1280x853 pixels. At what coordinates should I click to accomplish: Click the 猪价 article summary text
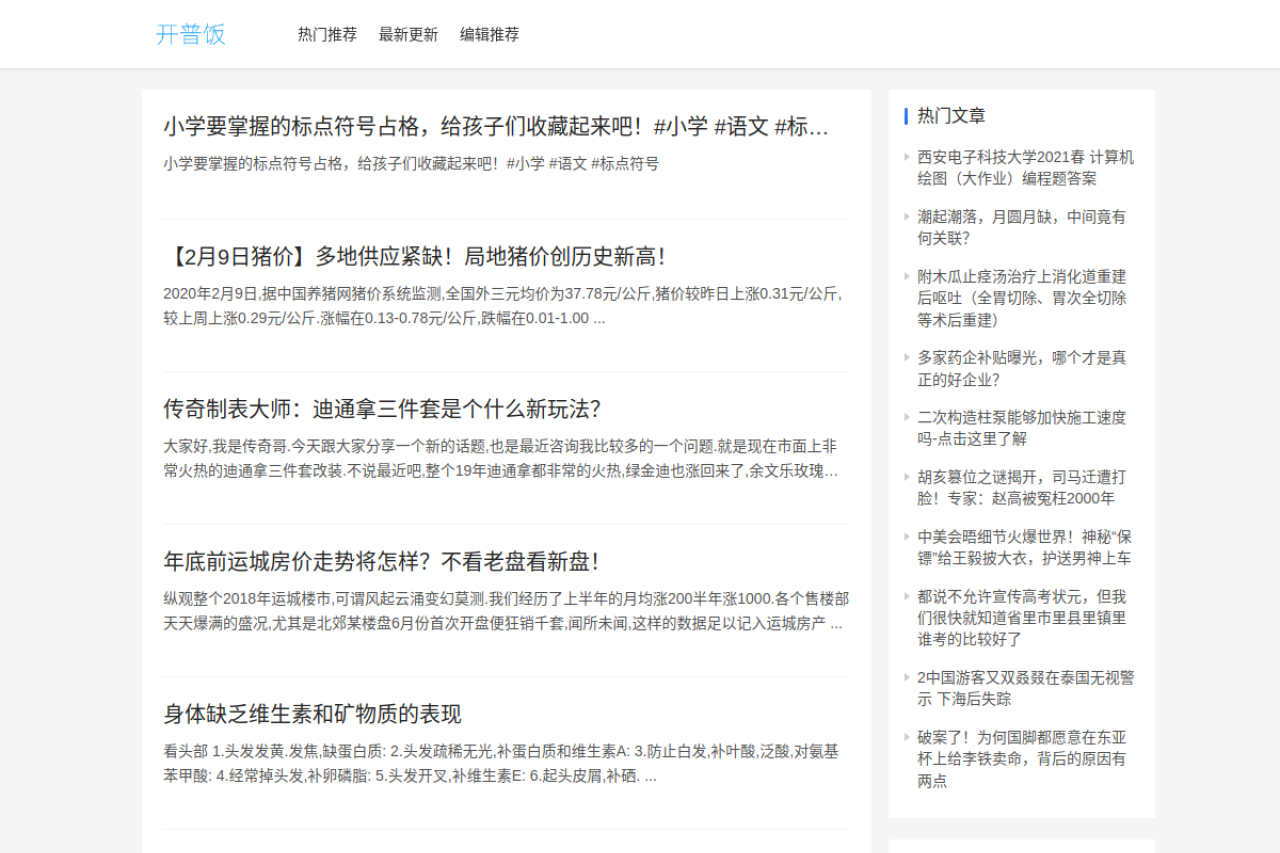point(505,306)
